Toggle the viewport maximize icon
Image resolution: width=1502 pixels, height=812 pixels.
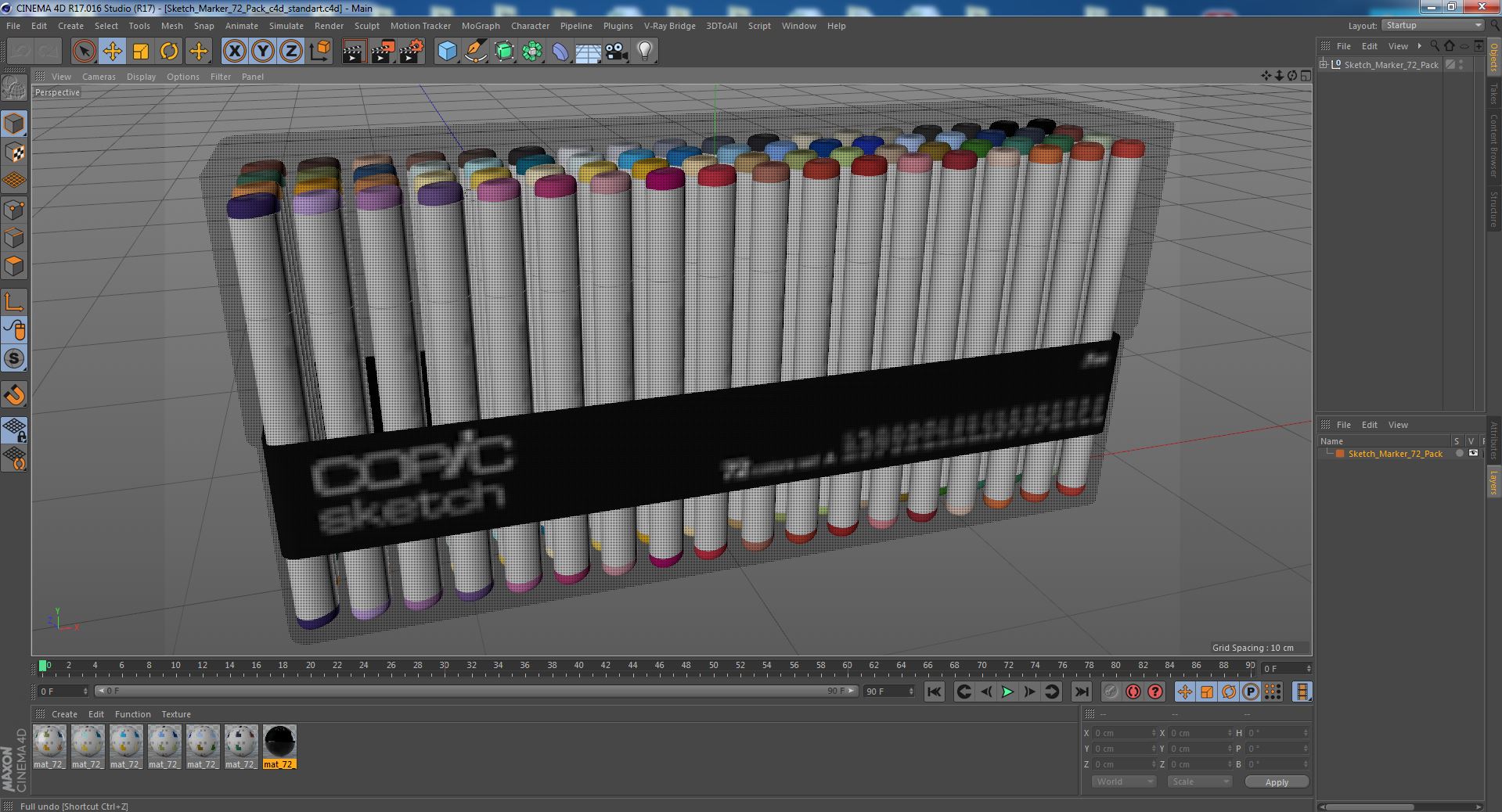tap(1306, 76)
